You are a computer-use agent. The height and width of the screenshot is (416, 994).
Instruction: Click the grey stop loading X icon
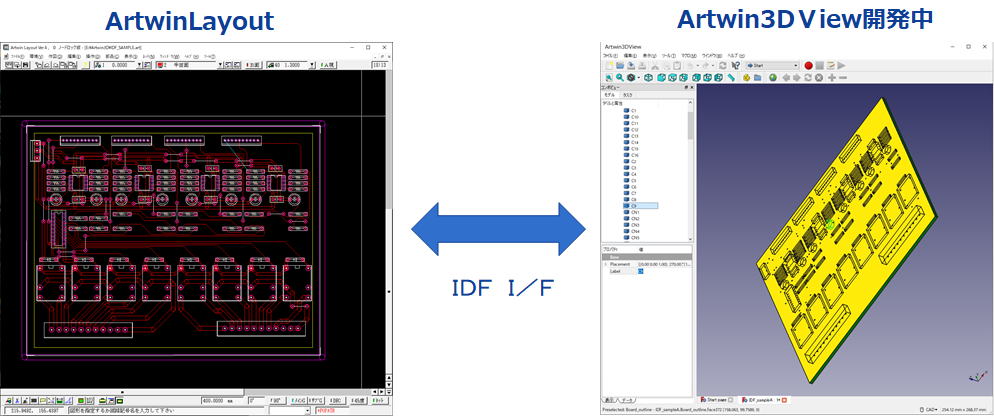819,77
